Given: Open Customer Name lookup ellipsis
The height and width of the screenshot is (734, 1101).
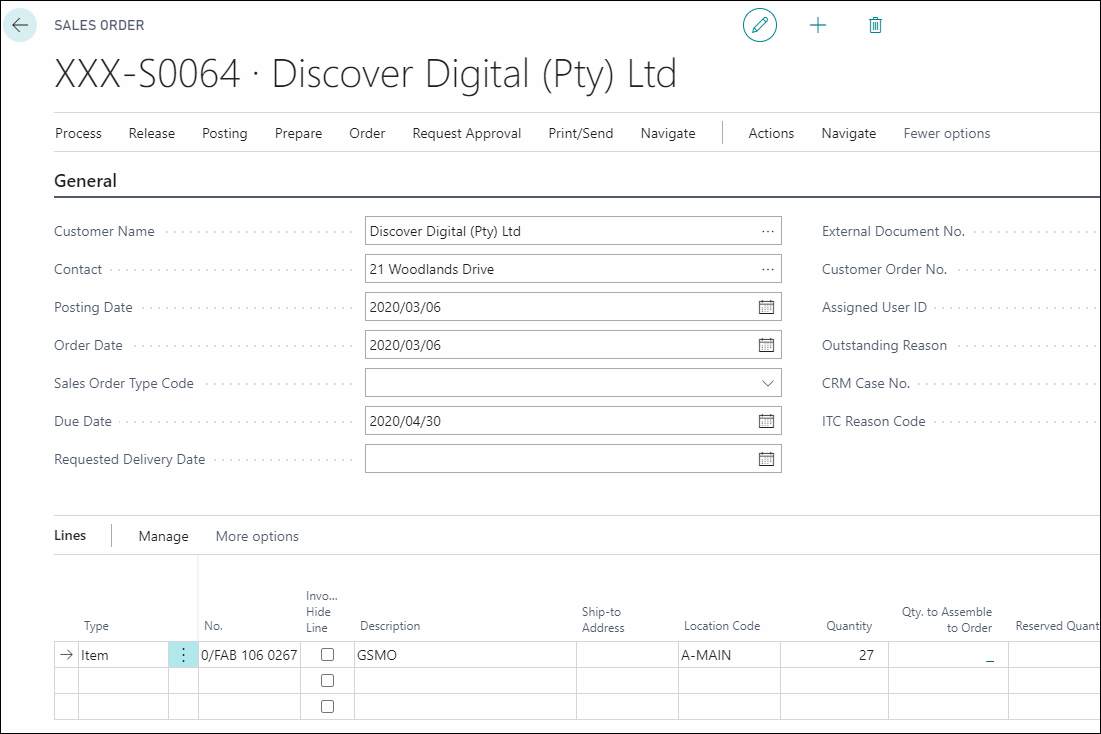Looking at the screenshot, I should [x=767, y=231].
